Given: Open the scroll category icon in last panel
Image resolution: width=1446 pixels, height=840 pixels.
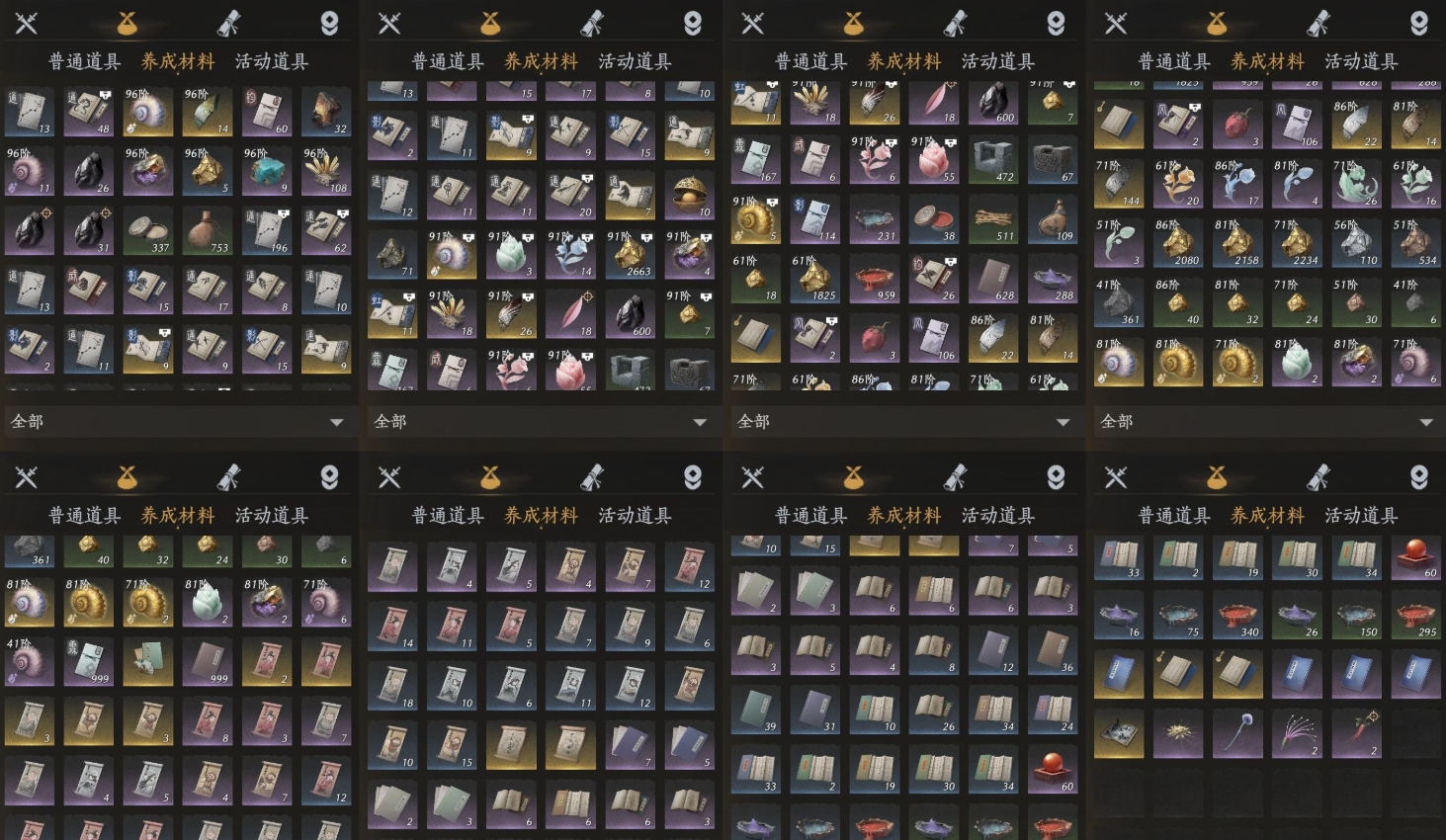Looking at the screenshot, I should (x=1318, y=477).
